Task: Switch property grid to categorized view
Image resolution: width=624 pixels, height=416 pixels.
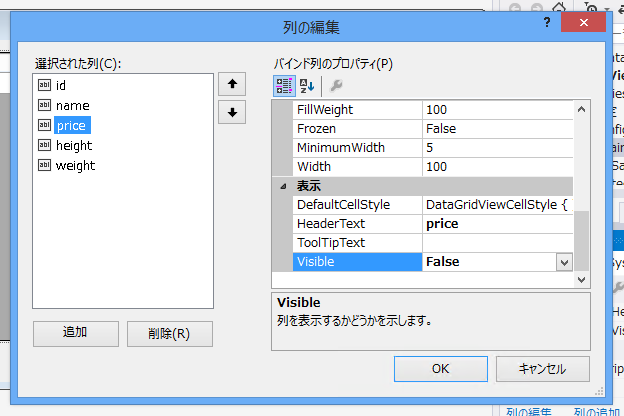Action: tap(284, 86)
